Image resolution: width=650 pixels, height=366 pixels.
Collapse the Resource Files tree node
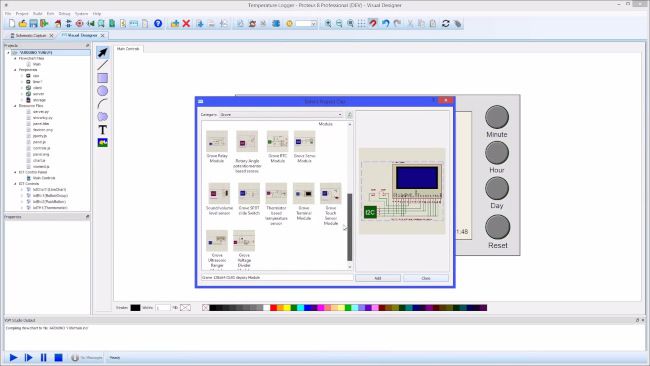[x=15, y=106]
